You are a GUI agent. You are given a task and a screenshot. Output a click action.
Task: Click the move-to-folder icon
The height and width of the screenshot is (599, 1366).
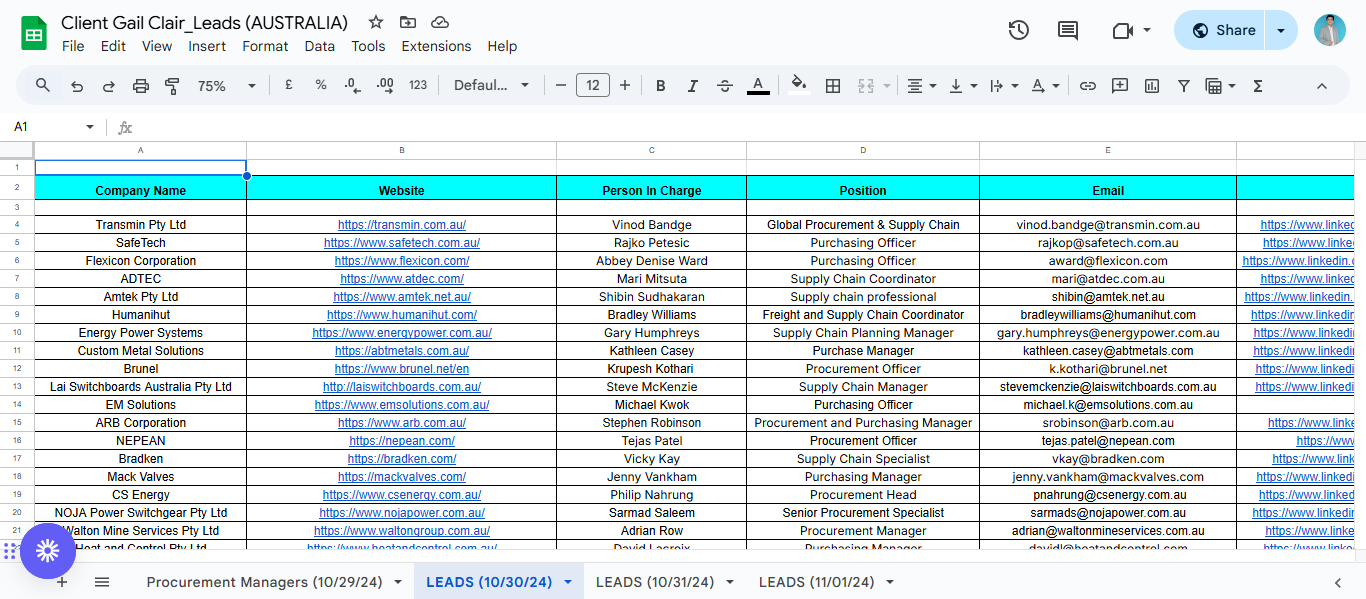(x=407, y=22)
